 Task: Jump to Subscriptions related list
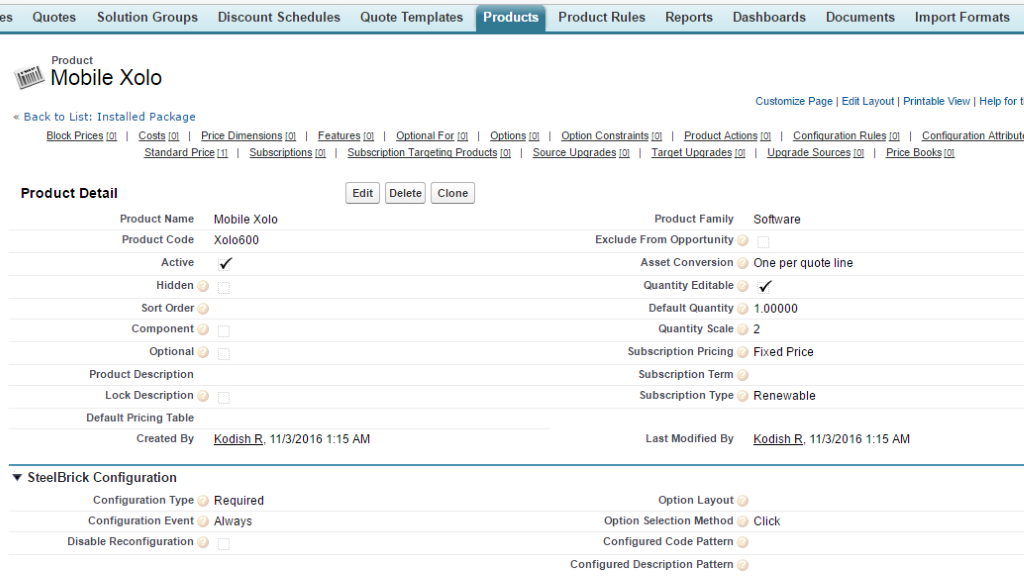click(x=287, y=153)
